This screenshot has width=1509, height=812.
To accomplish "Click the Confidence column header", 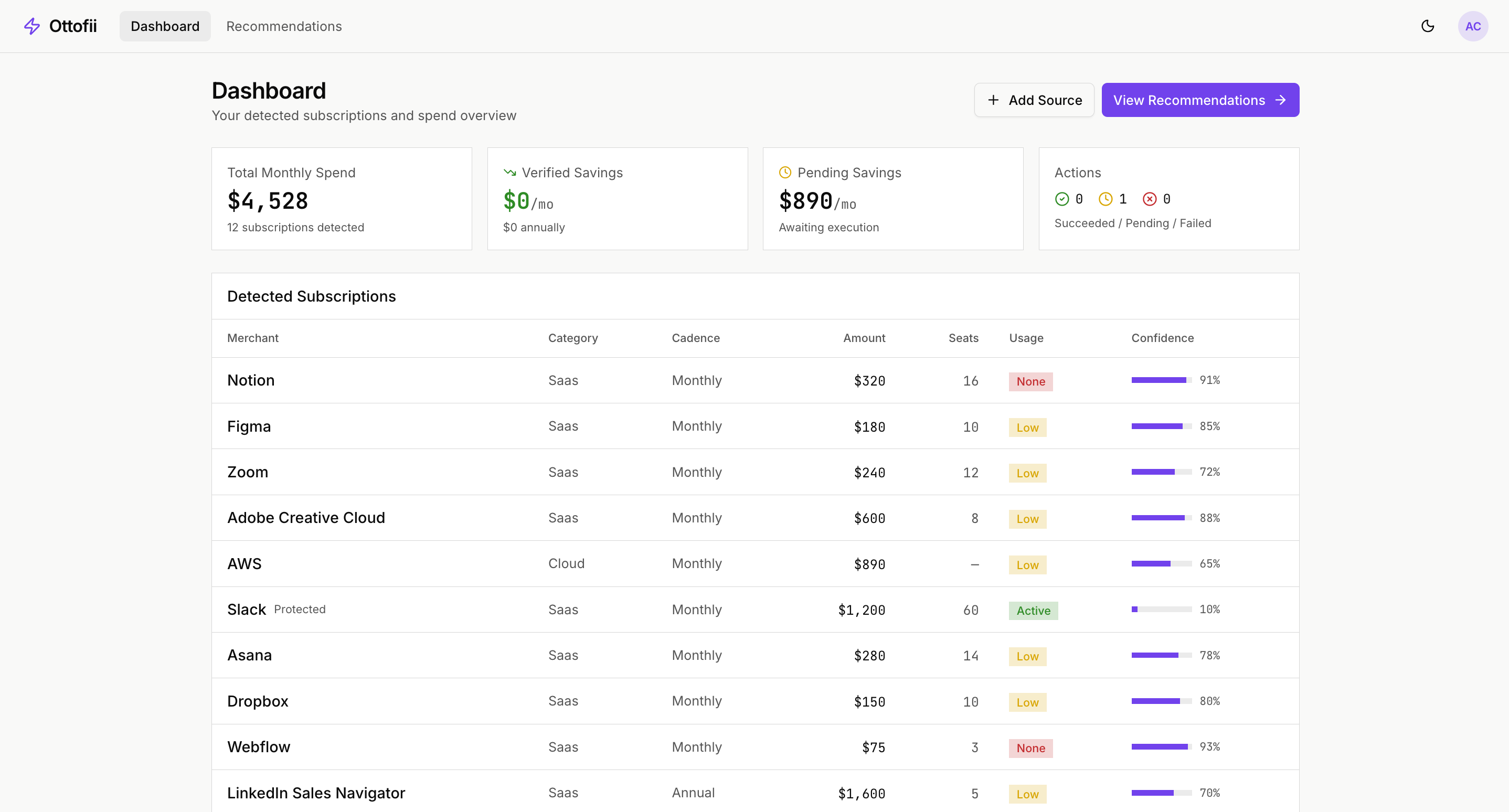I will click(x=1162, y=338).
